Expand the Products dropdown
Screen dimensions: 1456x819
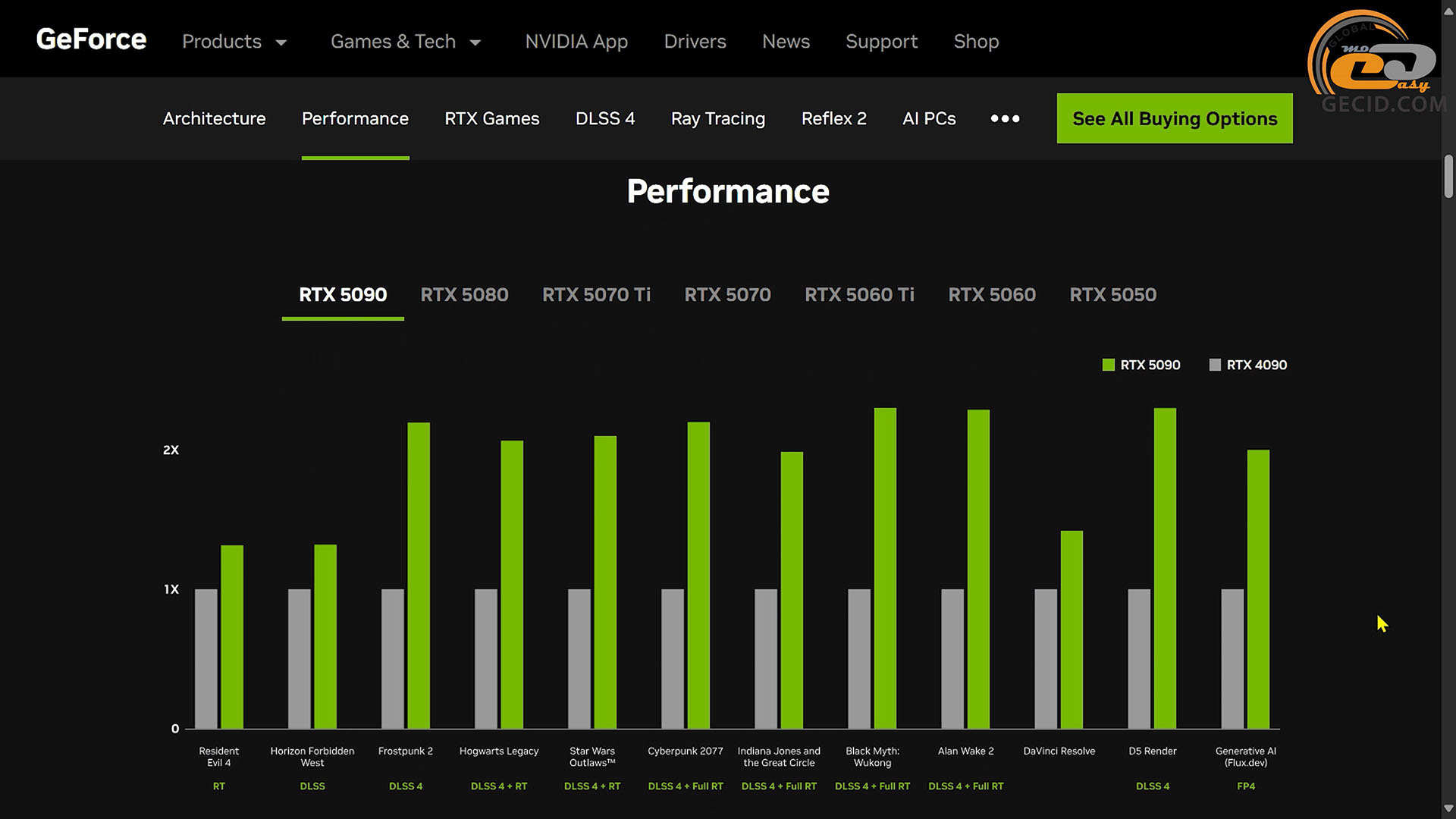pyautogui.click(x=234, y=42)
